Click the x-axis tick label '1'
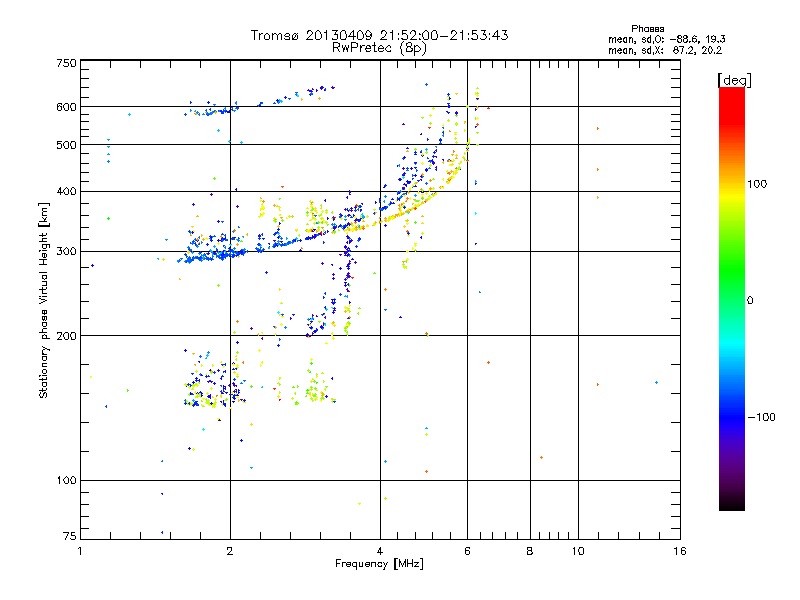The width and height of the screenshot is (800, 600). tap(80, 551)
